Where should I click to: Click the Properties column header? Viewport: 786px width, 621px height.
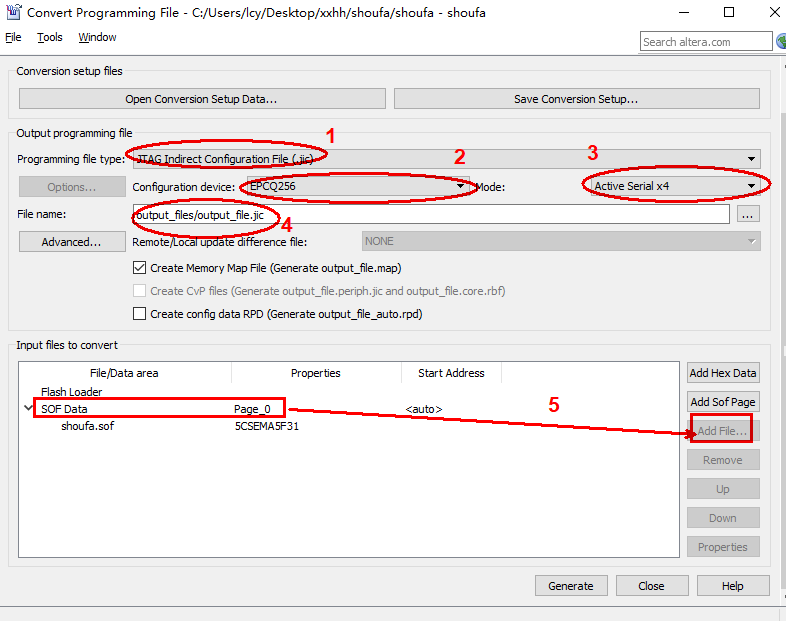click(316, 373)
